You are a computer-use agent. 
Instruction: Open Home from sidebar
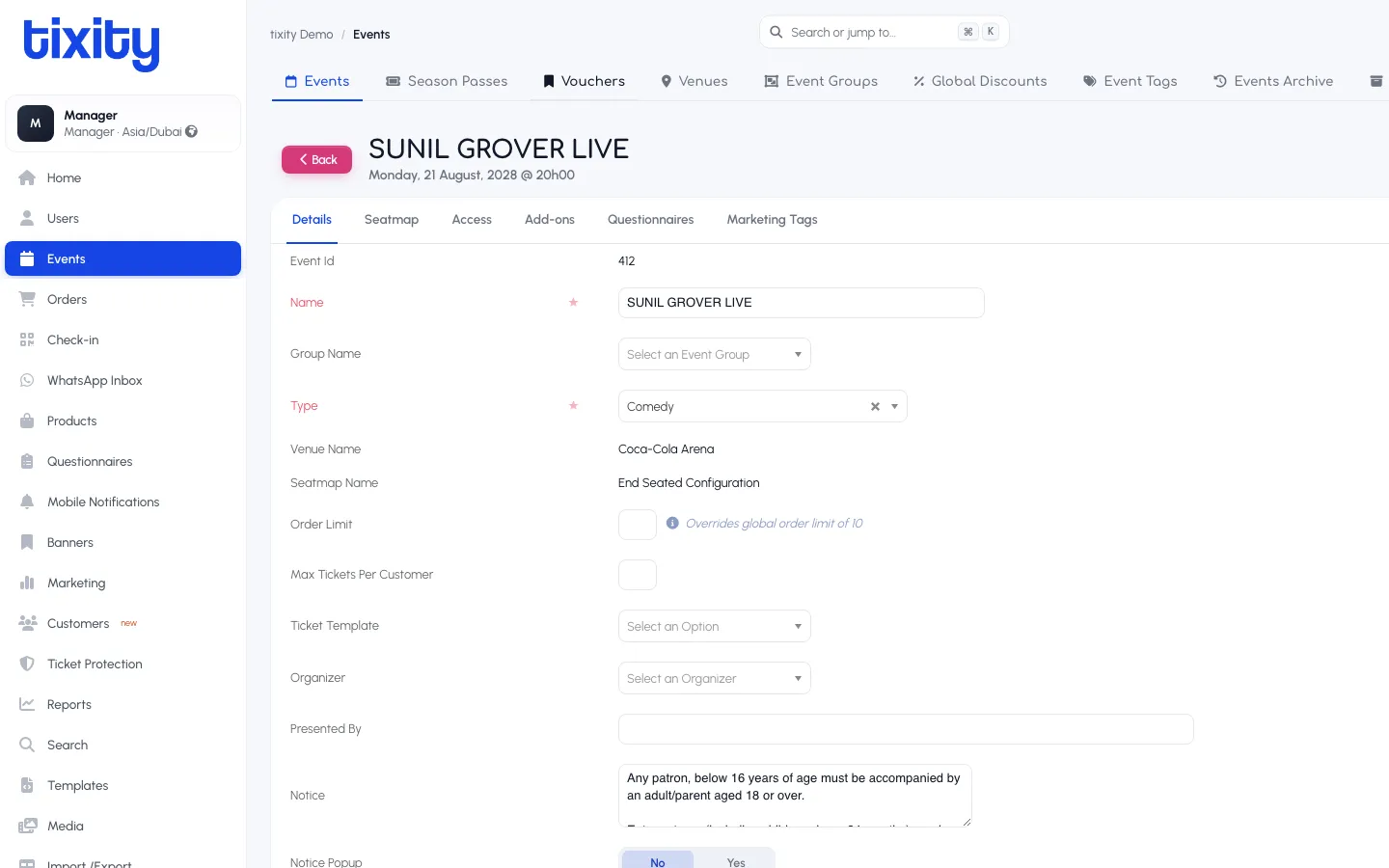pyautogui.click(x=123, y=177)
